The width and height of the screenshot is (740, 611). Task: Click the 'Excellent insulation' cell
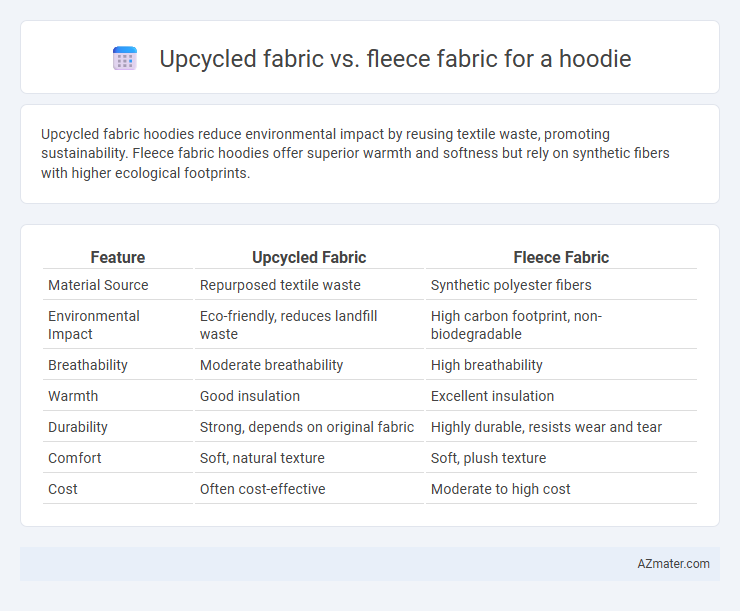492,396
